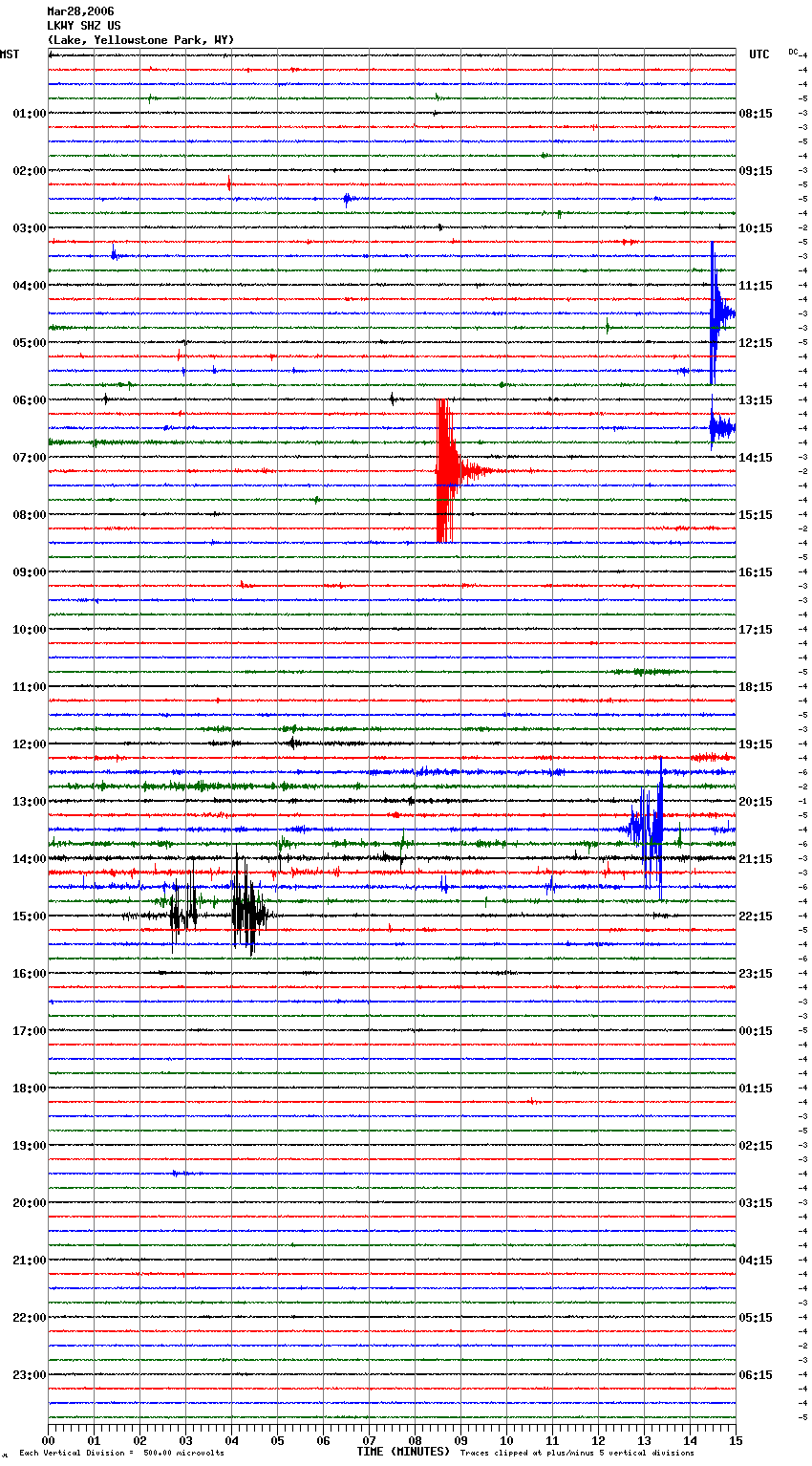Click the 00:15 UTC row label
812x1466 pixels.
(756, 1031)
